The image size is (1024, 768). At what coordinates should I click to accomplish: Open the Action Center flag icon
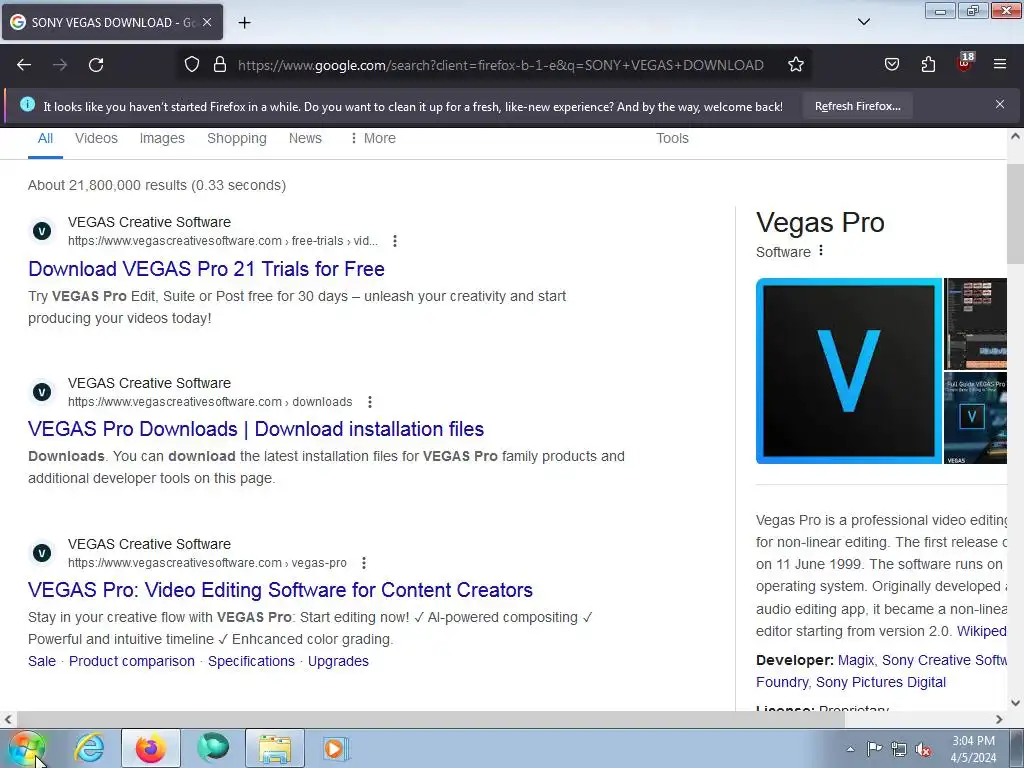click(x=874, y=749)
